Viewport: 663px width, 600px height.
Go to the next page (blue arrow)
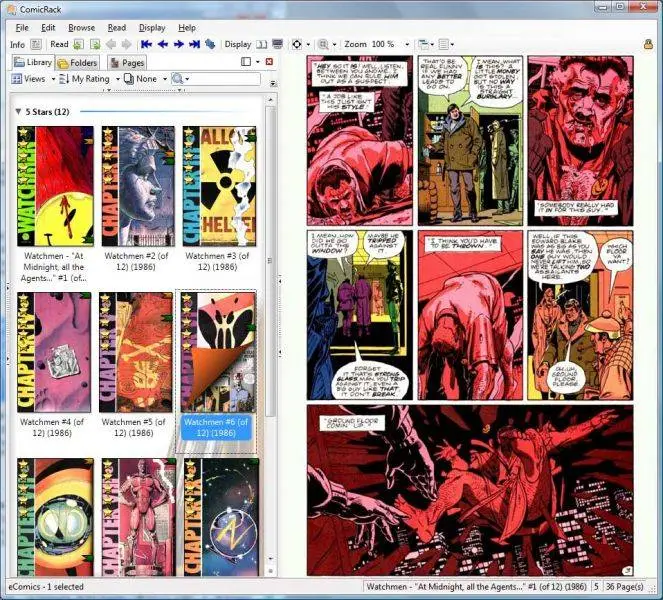pyautogui.click(x=178, y=44)
